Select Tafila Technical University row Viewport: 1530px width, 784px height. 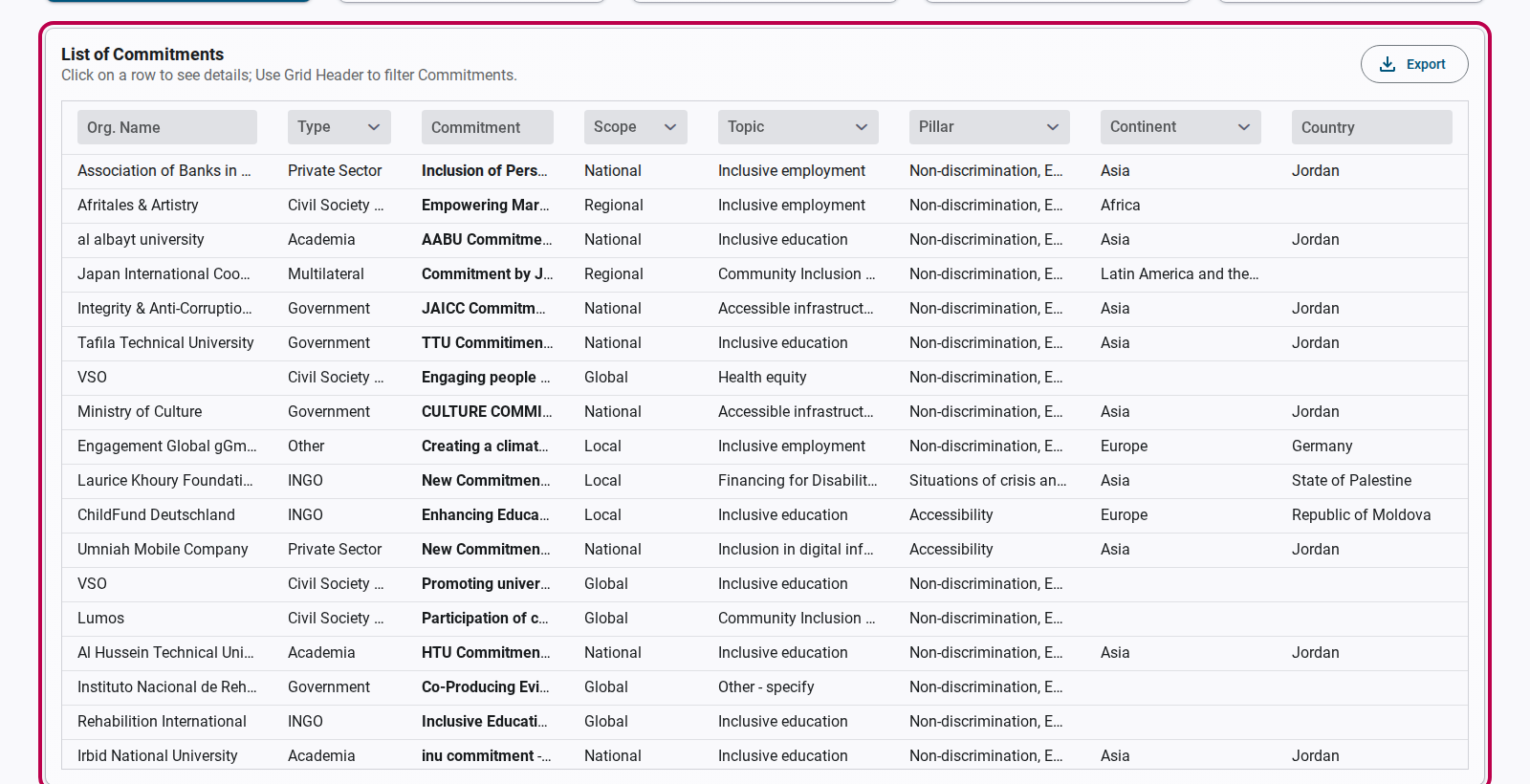[765, 343]
